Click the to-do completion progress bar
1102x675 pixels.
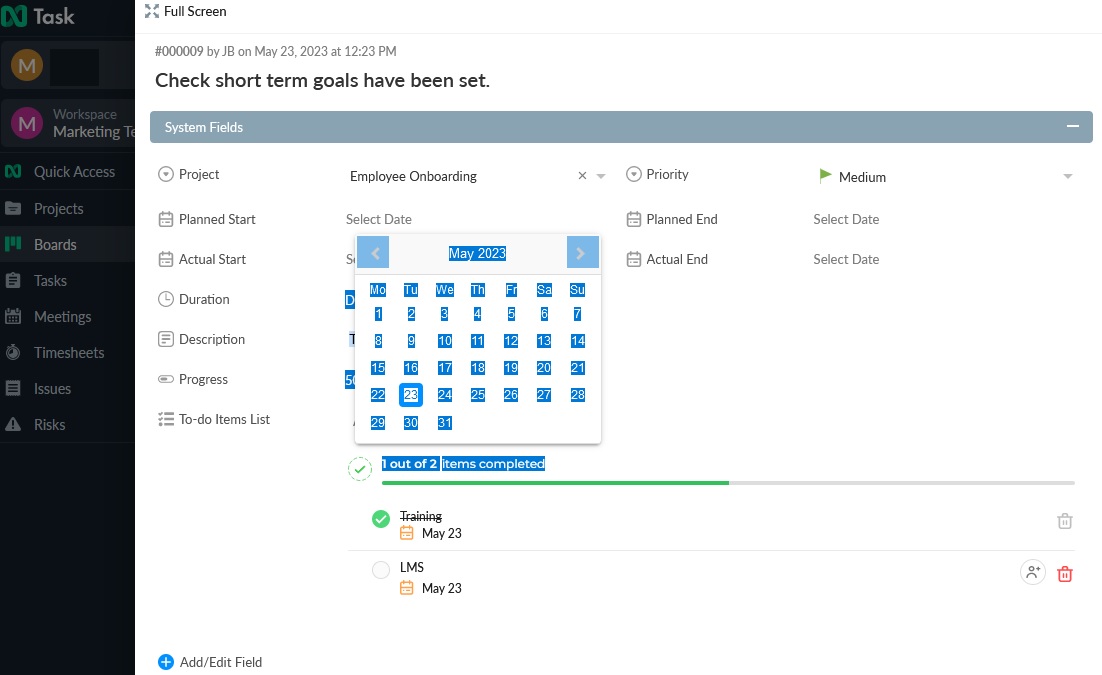728,483
